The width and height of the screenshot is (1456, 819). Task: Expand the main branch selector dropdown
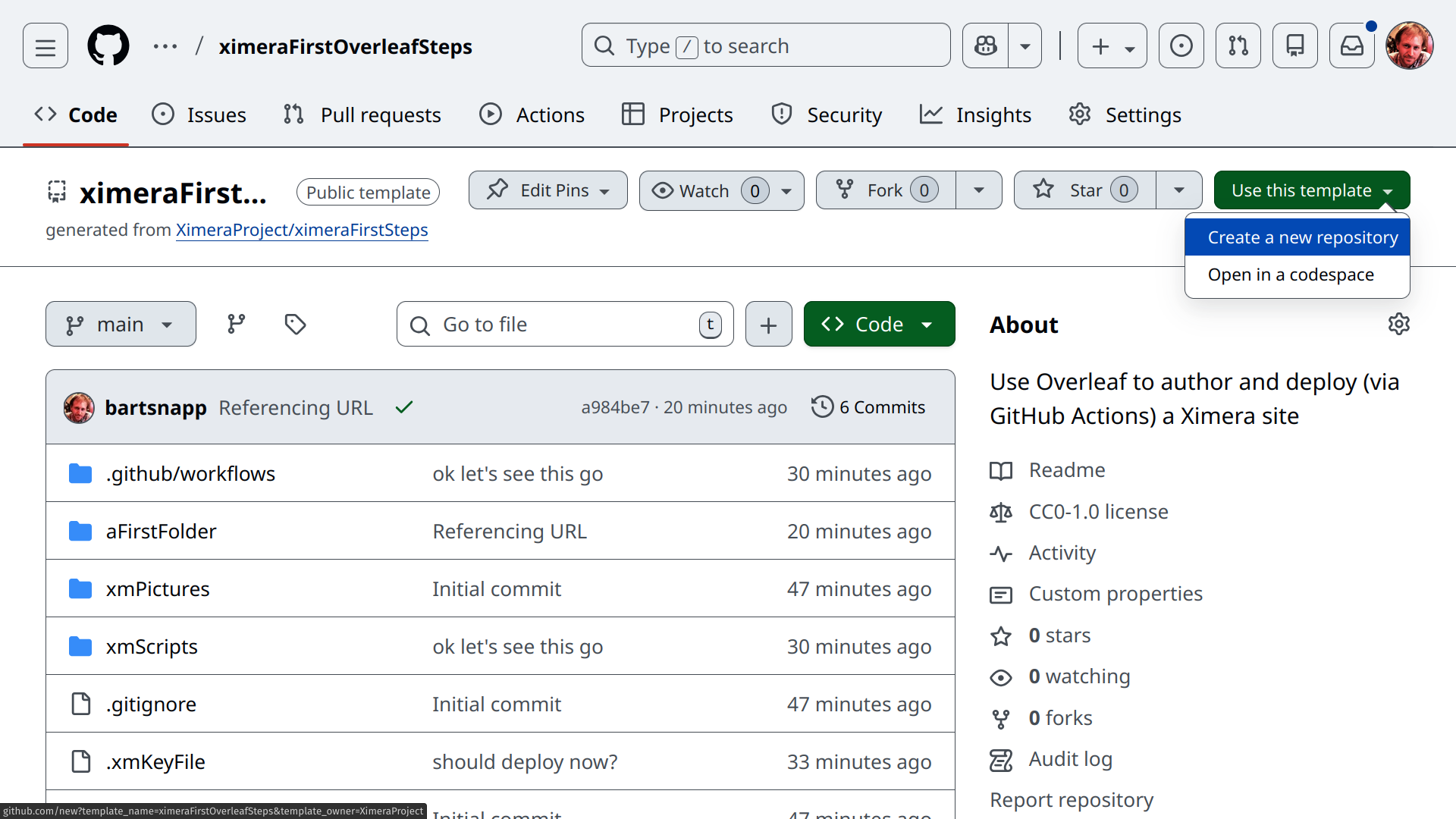(121, 325)
